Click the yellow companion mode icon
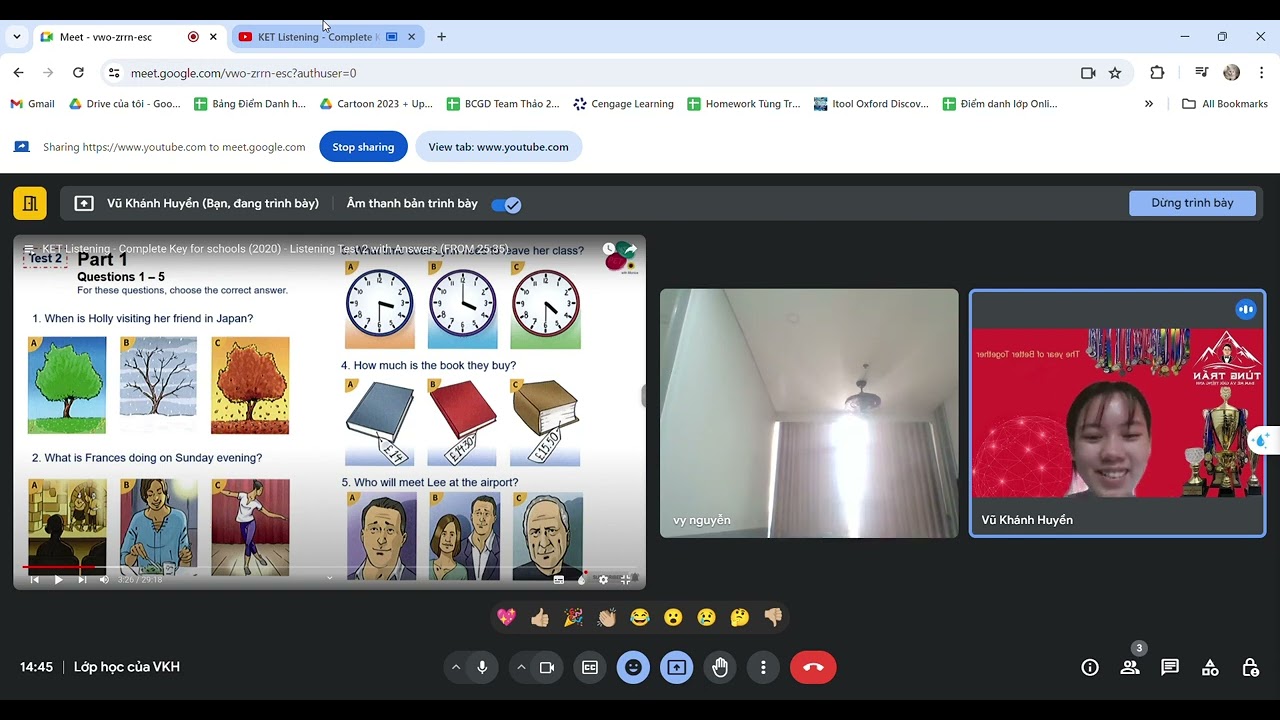The image size is (1280, 720). pos(30,204)
